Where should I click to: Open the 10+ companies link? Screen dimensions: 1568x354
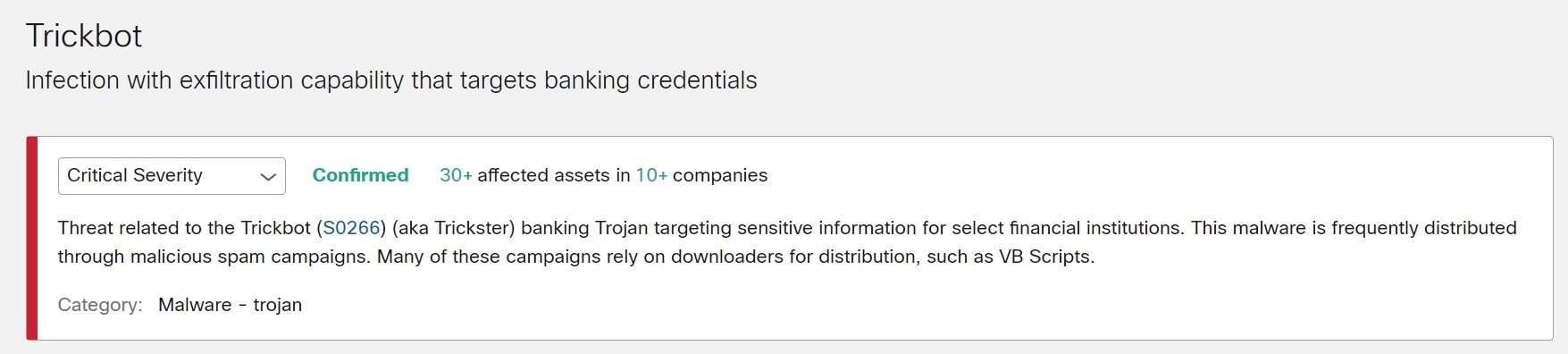(x=651, y=175)
